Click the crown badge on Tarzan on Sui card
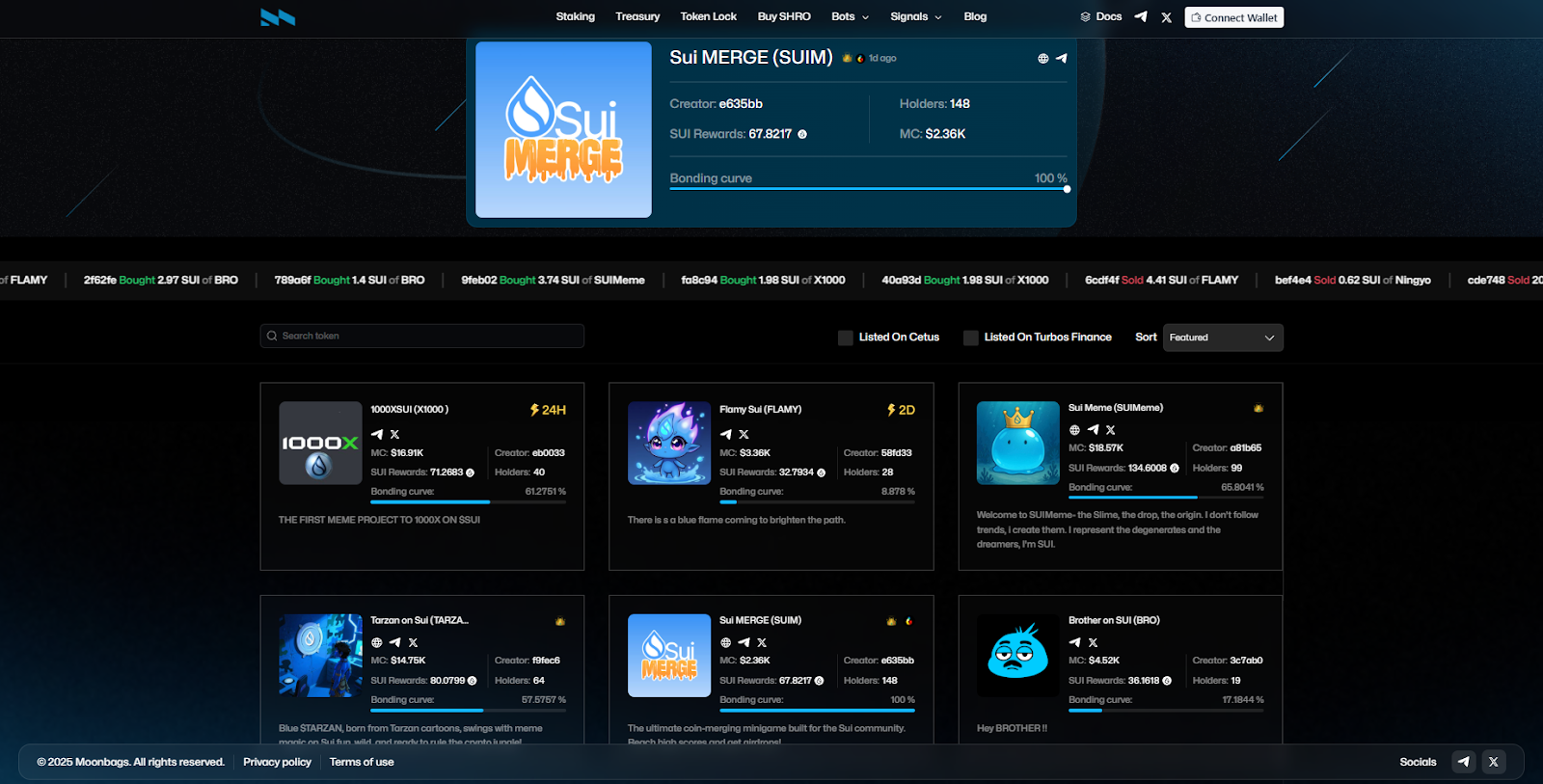 (x=560, y=621)
